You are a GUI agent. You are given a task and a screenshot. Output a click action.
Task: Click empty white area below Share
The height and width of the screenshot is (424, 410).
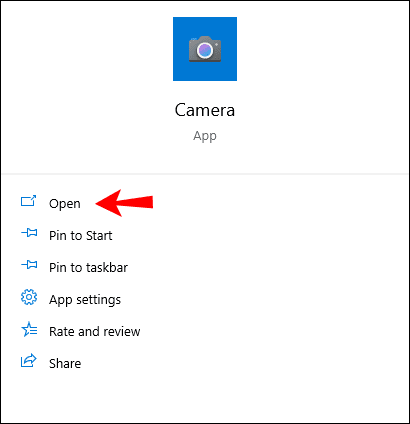pos(205,397)
